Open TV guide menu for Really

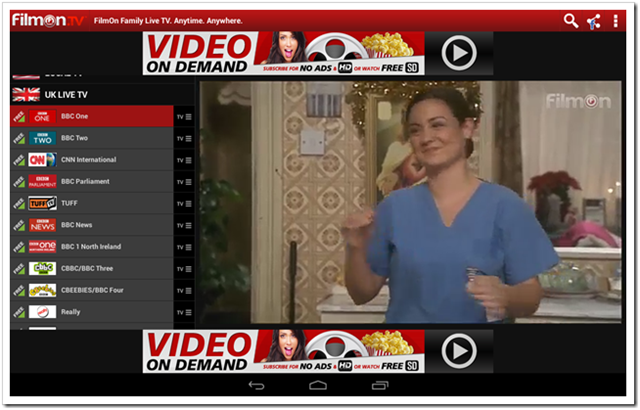tap(184, 312)
